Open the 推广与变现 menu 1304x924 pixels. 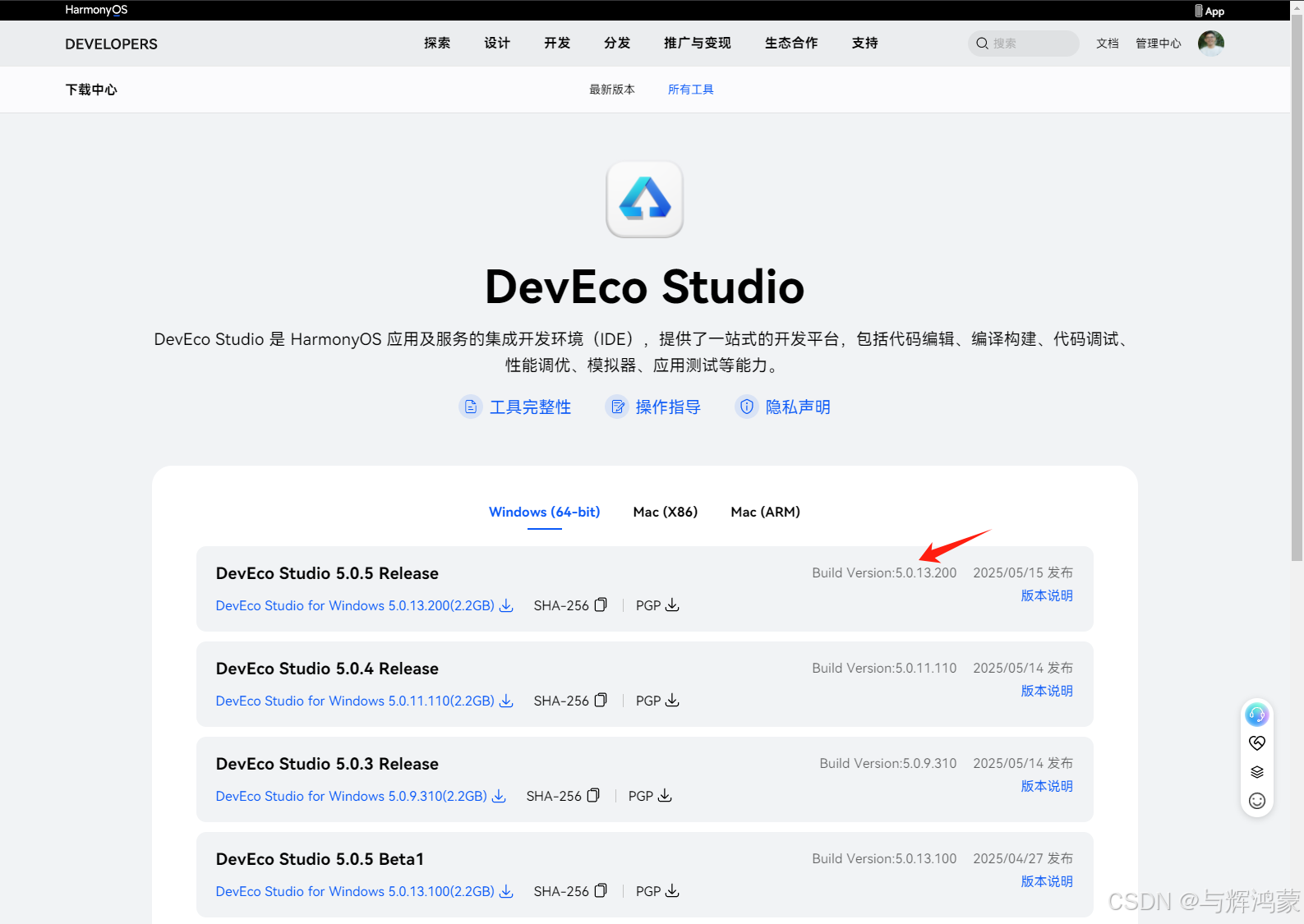698,44
